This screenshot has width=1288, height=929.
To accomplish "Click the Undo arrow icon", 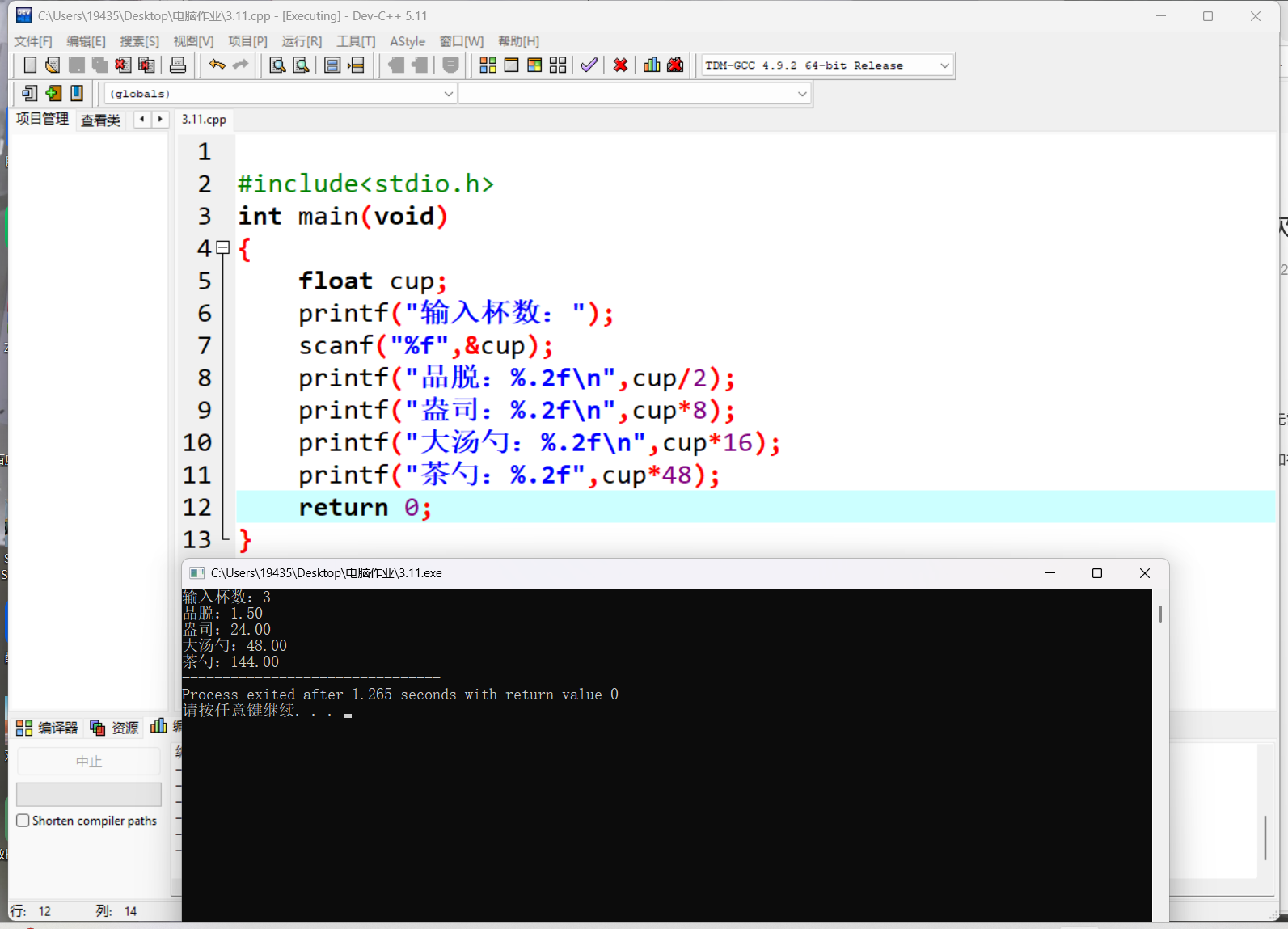I will [217, 65].
